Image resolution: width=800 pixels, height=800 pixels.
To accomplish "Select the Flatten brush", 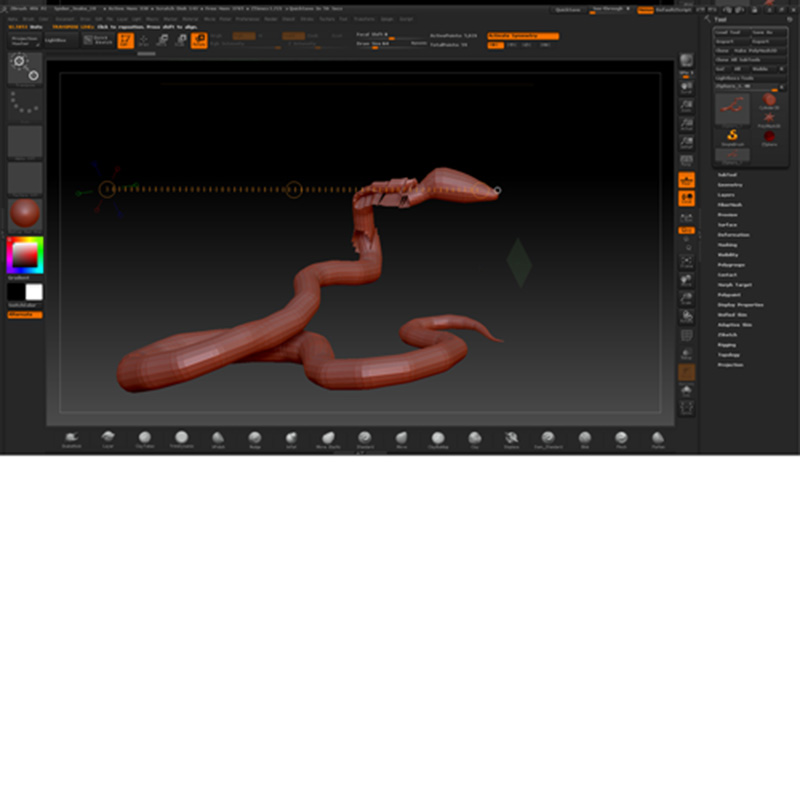I will (x=658, y=439).
